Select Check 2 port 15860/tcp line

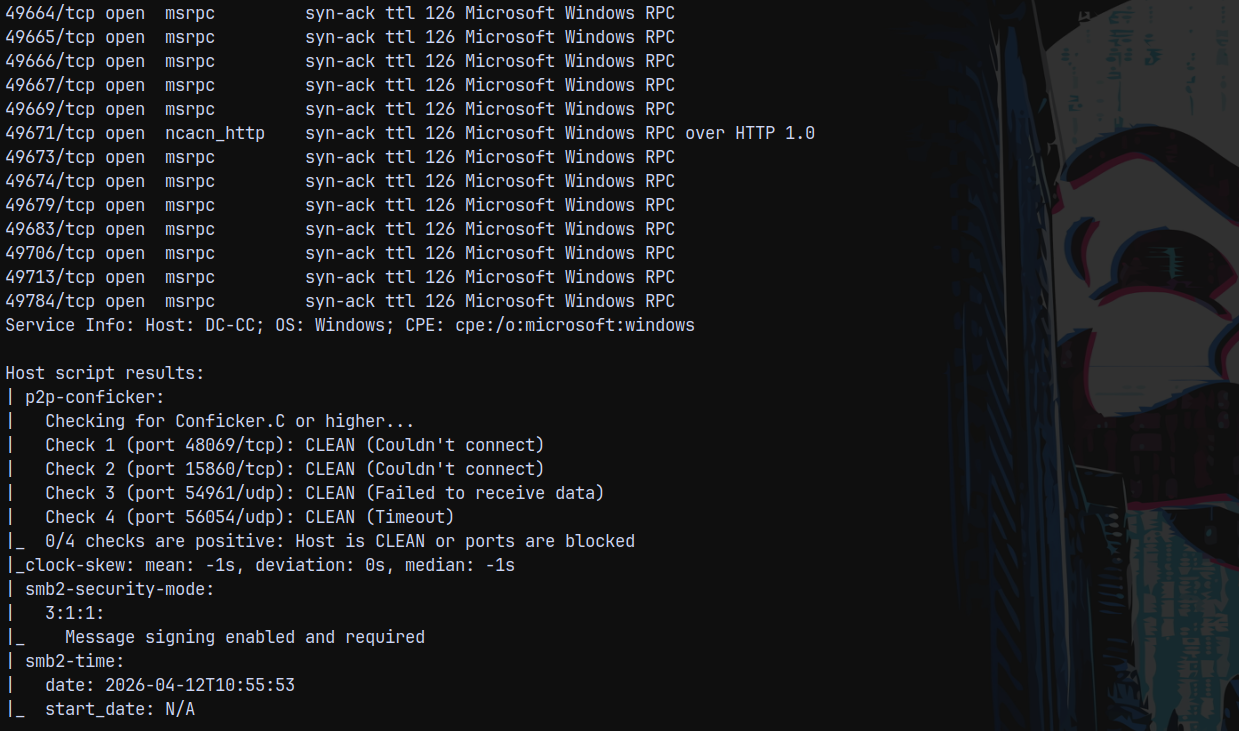coord(294,469)
